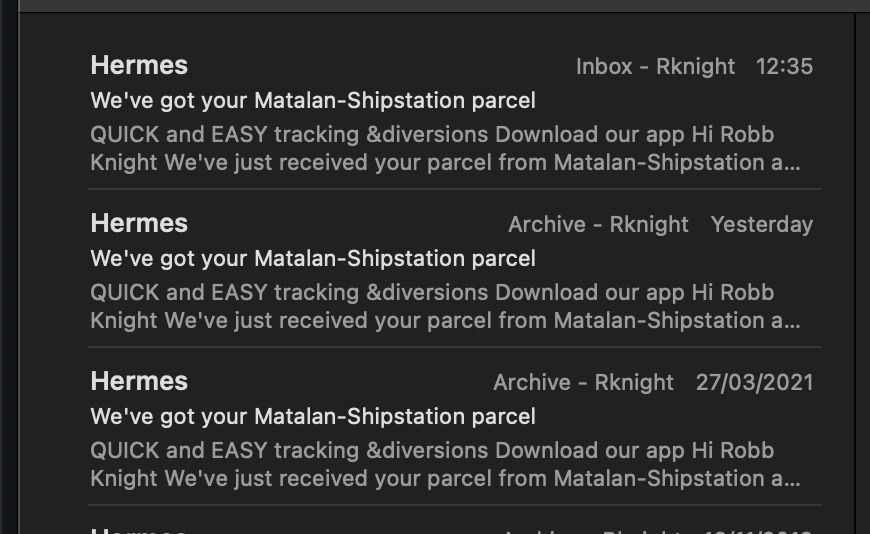Screen dimensions: 870x534
Task: Click the preview text of the 12:35 message
Action: click(x=445, y=148)
